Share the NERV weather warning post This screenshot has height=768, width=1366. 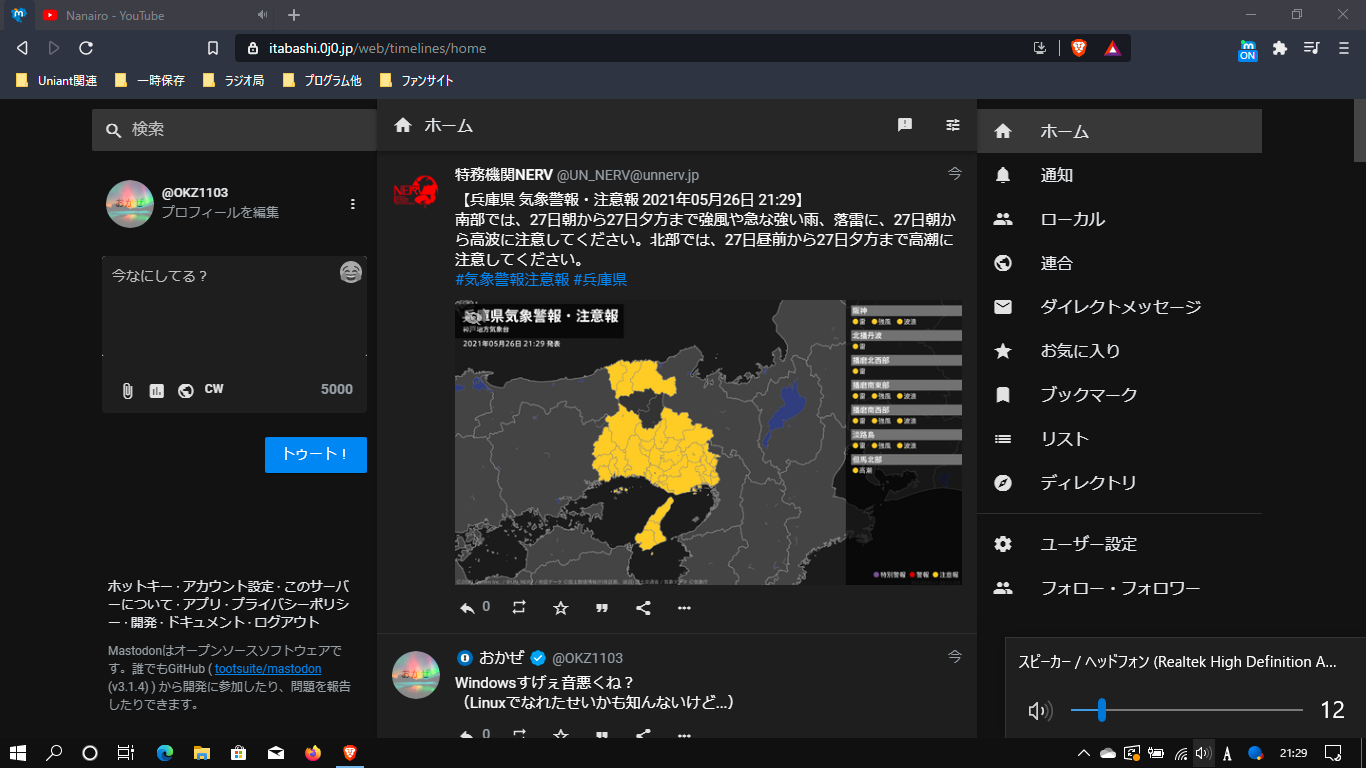click(643, 607)
